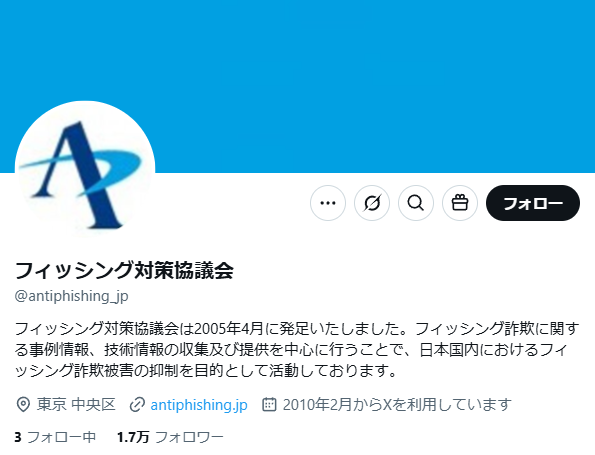This screenshot has width=595, height=455.
Task: Click the 東京 中央区 location text
Action: [x=76, y=405]
